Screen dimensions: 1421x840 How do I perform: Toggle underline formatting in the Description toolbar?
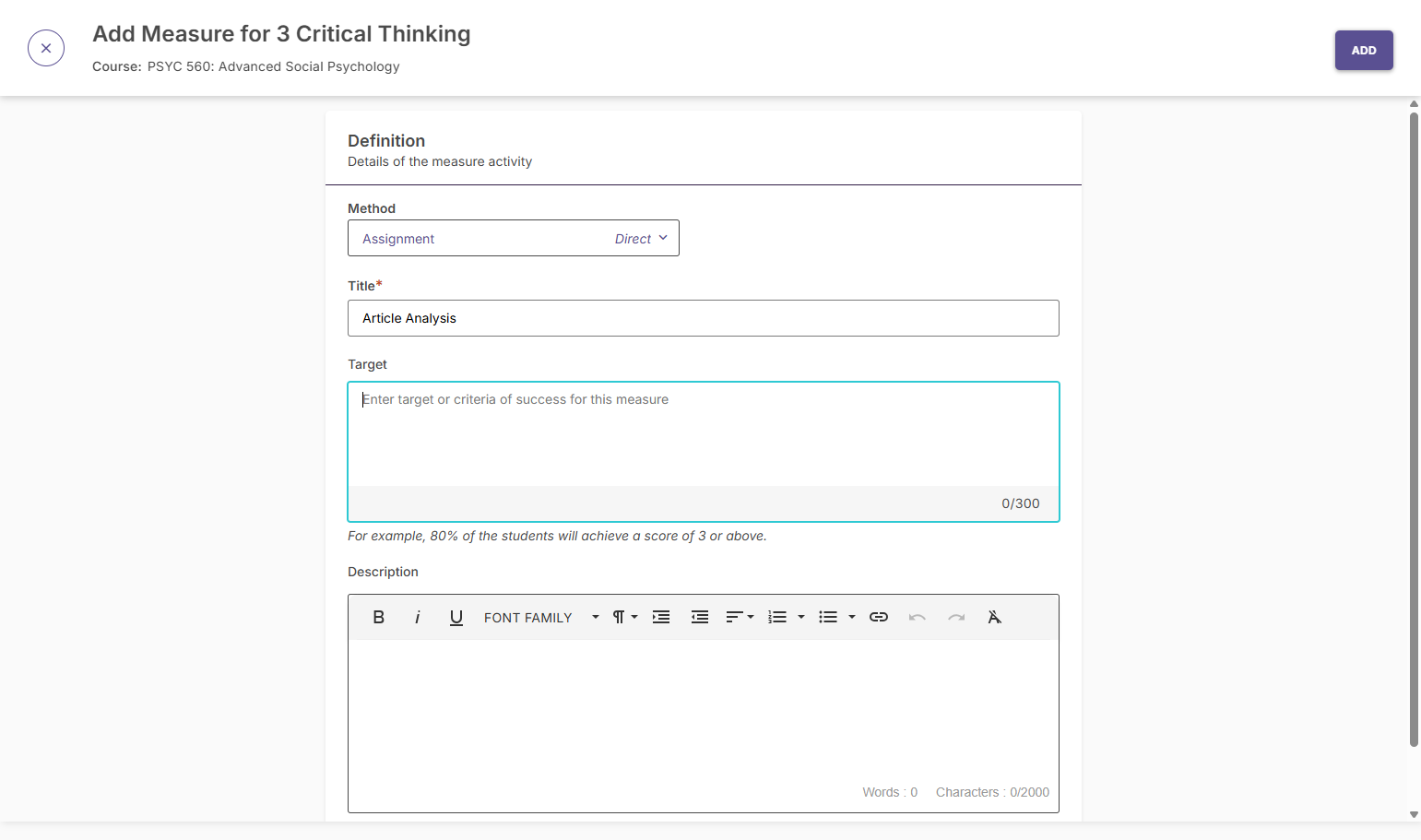(456, 617)
